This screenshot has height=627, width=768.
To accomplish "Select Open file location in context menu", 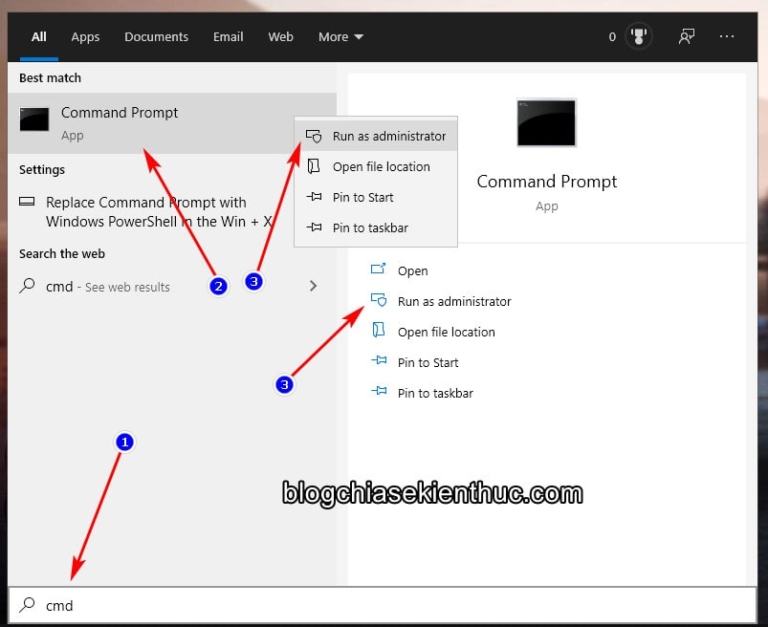I will [x=380, y=167].
